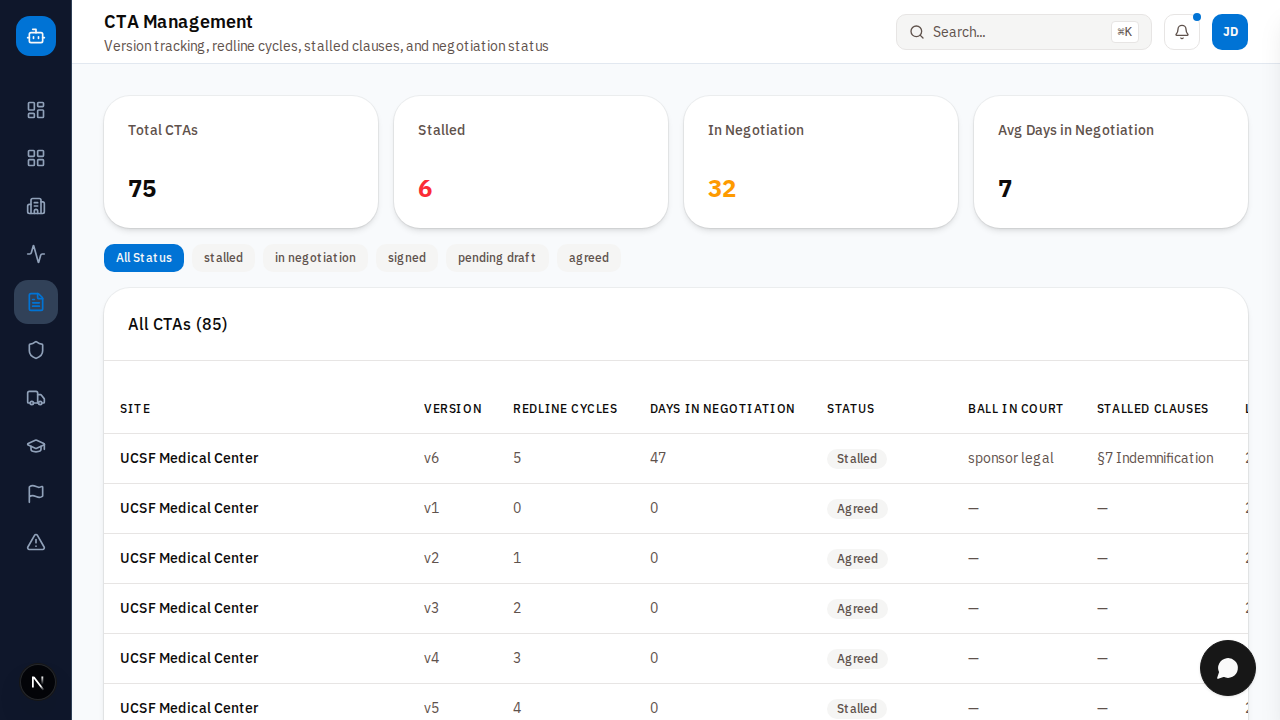Click the robot app logo icon

(36, 36)
